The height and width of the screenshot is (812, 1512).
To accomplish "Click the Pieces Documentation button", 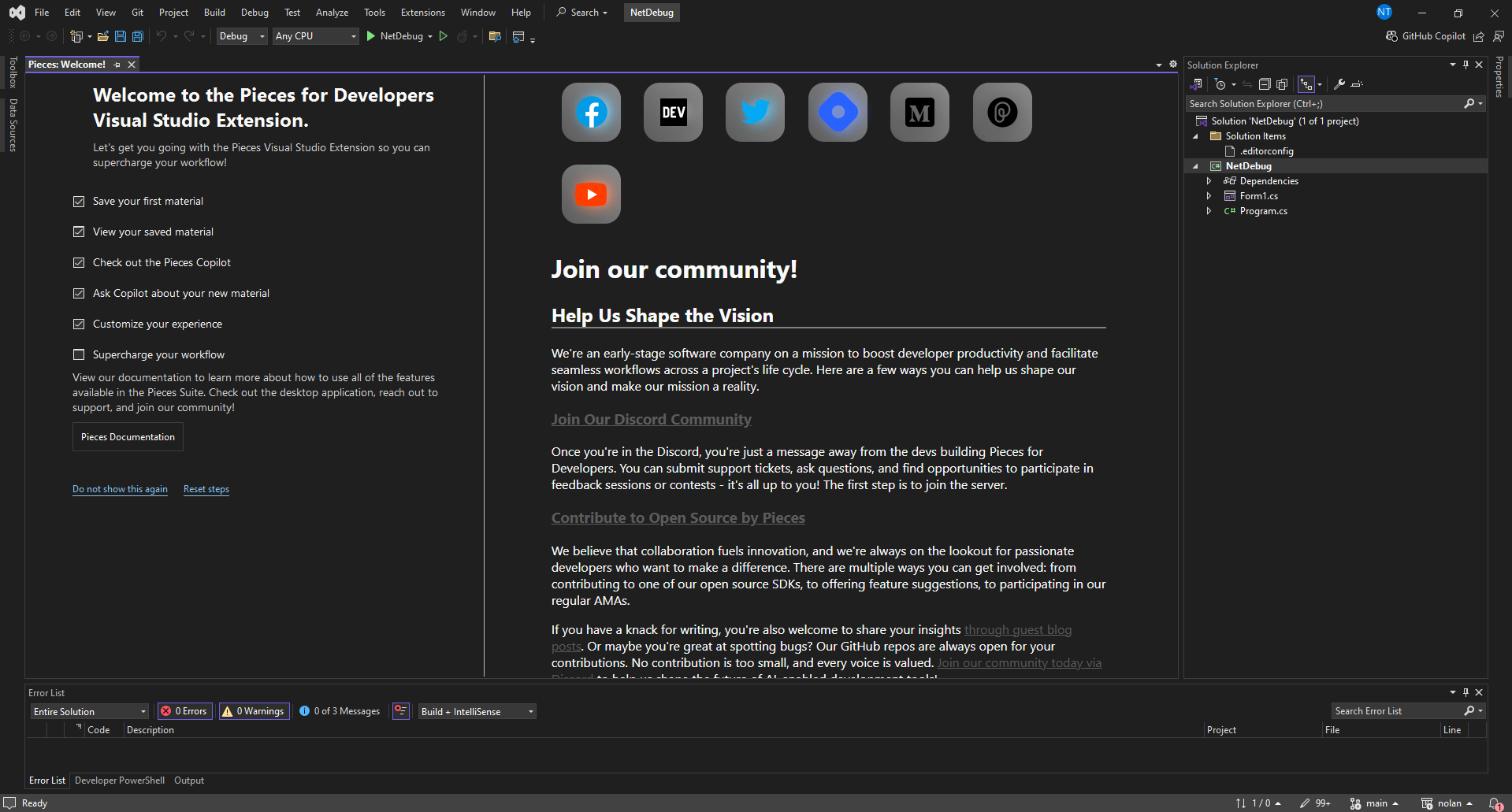I will pyautogui.click(x=128, y=437).
